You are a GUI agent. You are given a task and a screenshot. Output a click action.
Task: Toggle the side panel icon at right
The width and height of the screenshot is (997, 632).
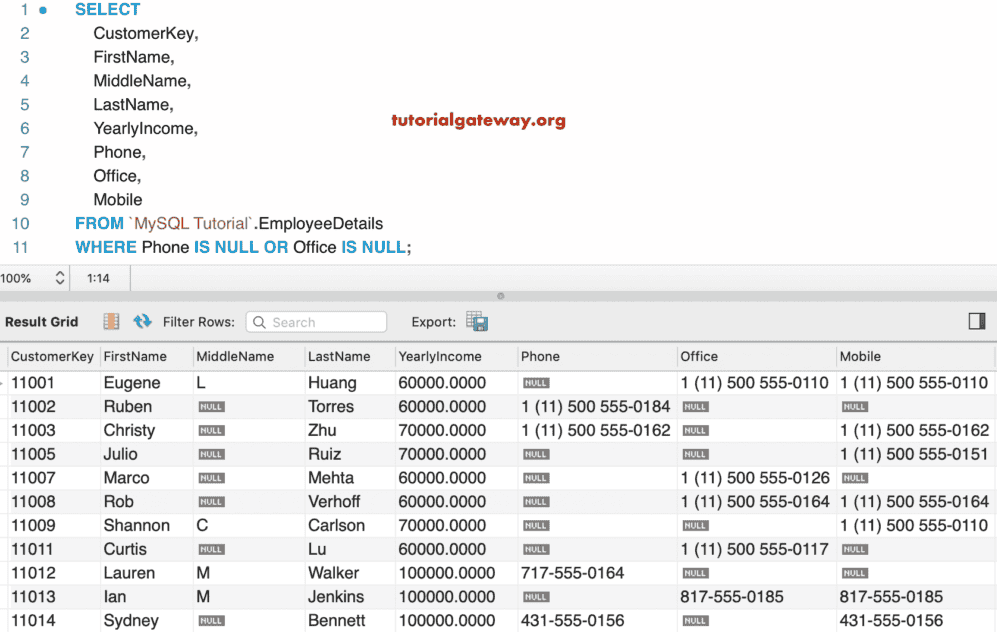(x=977, y=321)
